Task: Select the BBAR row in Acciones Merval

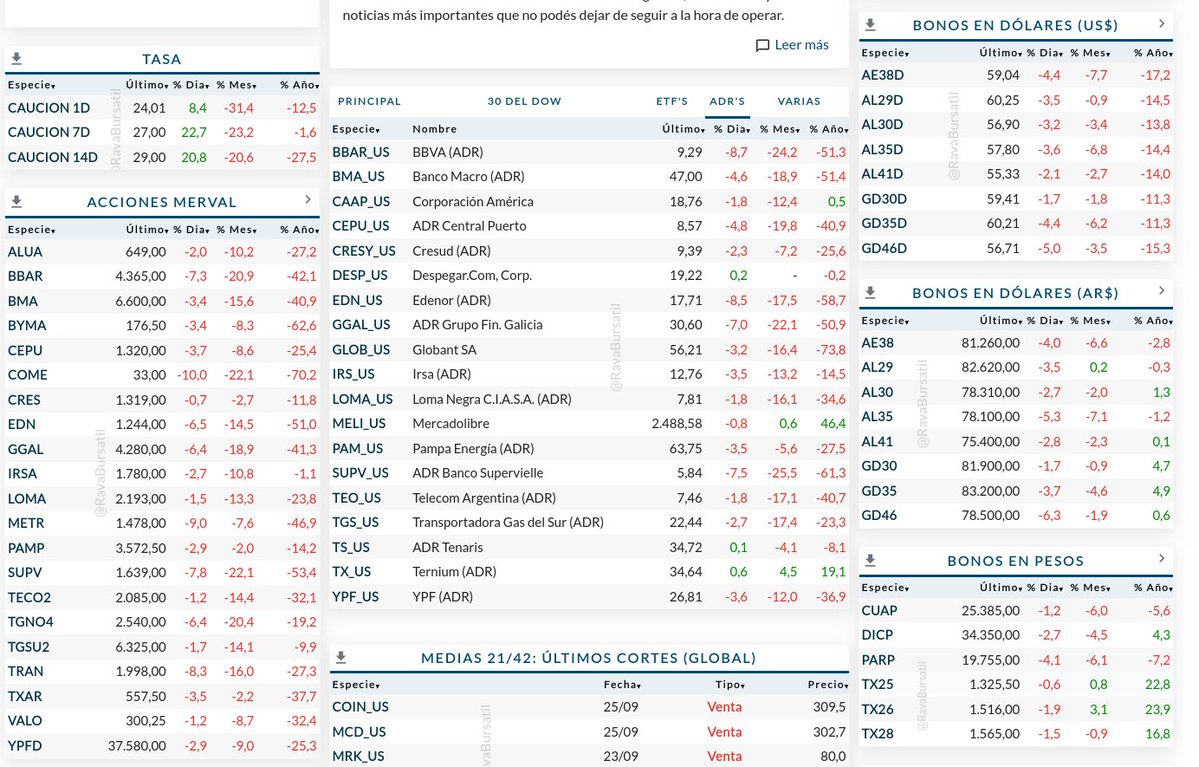Action: [x=162, y=276]
